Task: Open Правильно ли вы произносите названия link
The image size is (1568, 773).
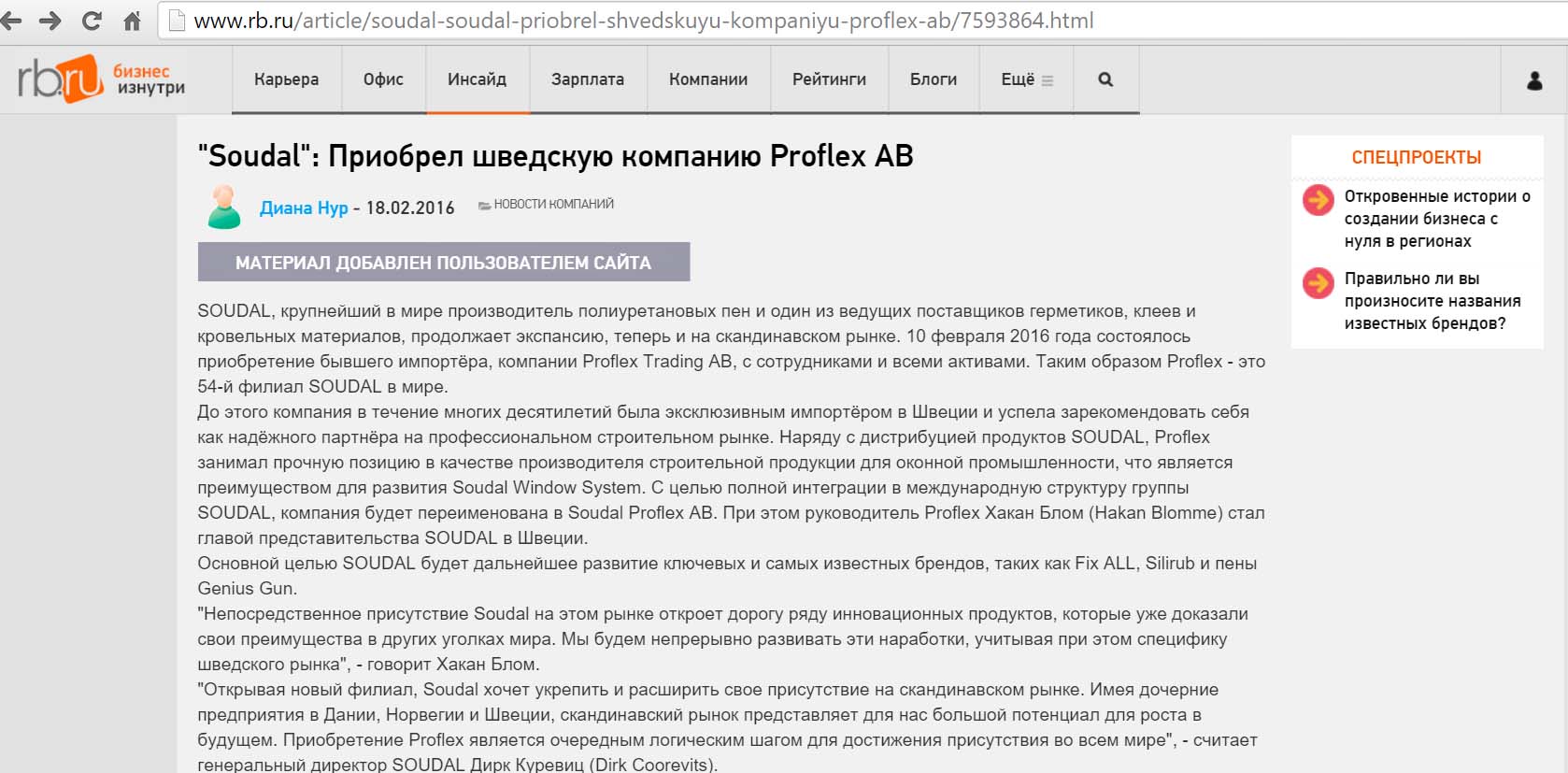Action: pos(1433,301)
